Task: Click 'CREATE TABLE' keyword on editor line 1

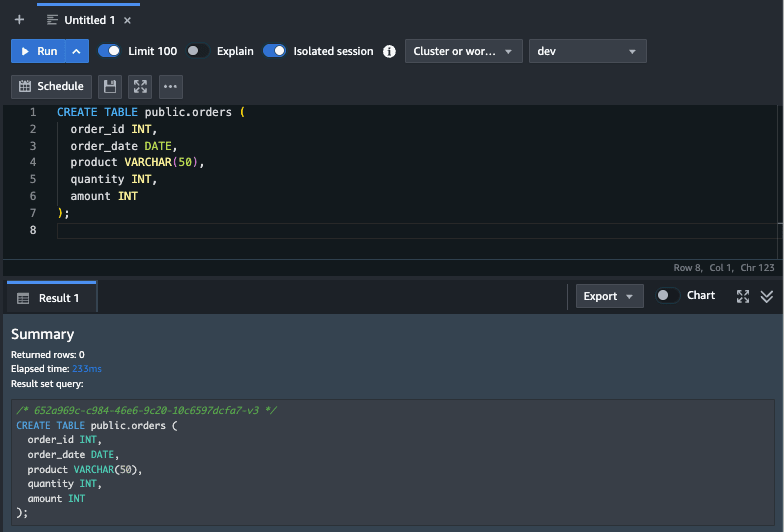Action: point(97,112)
